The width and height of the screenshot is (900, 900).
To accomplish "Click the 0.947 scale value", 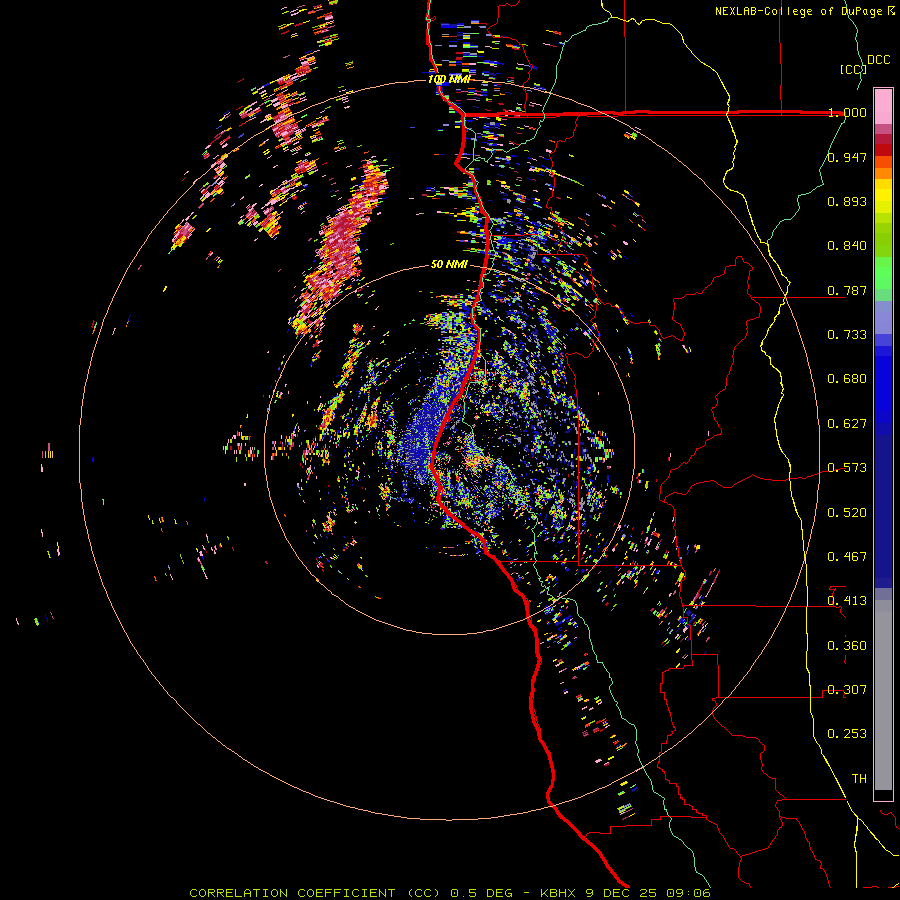I will click(847, 157).
